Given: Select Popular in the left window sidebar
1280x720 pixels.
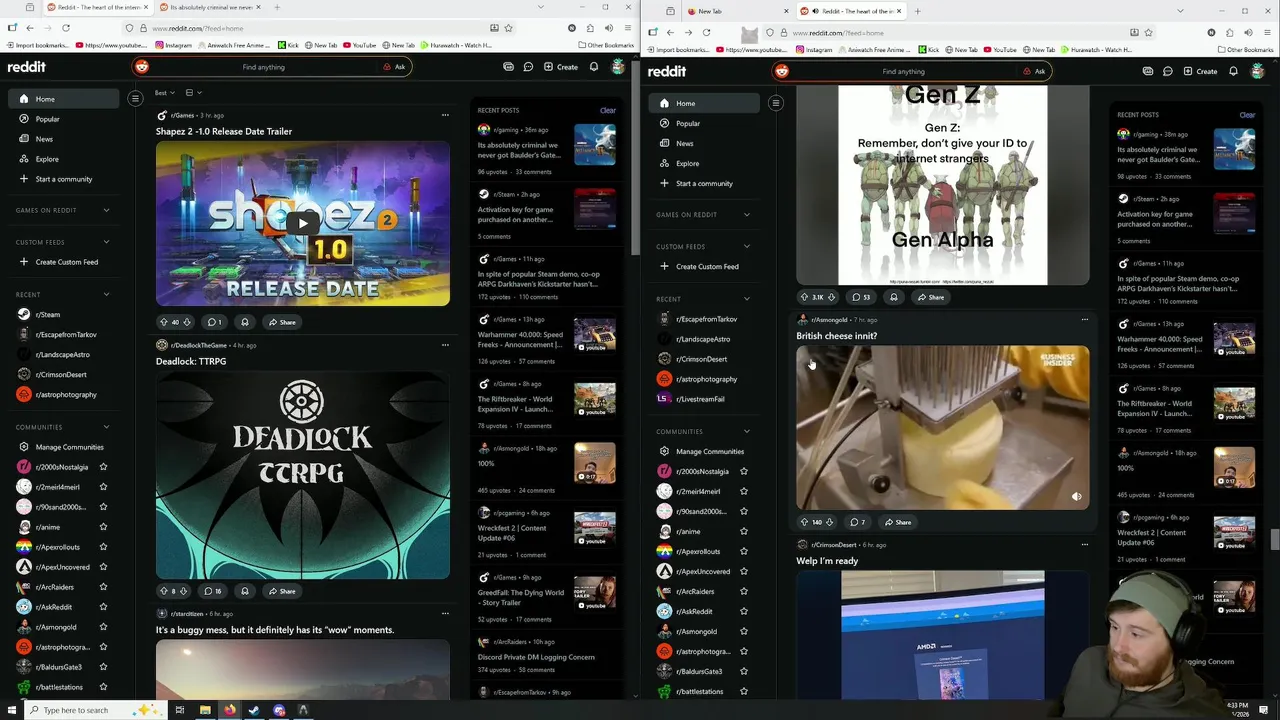Looking at the screenshot, I should coord(47,119).
